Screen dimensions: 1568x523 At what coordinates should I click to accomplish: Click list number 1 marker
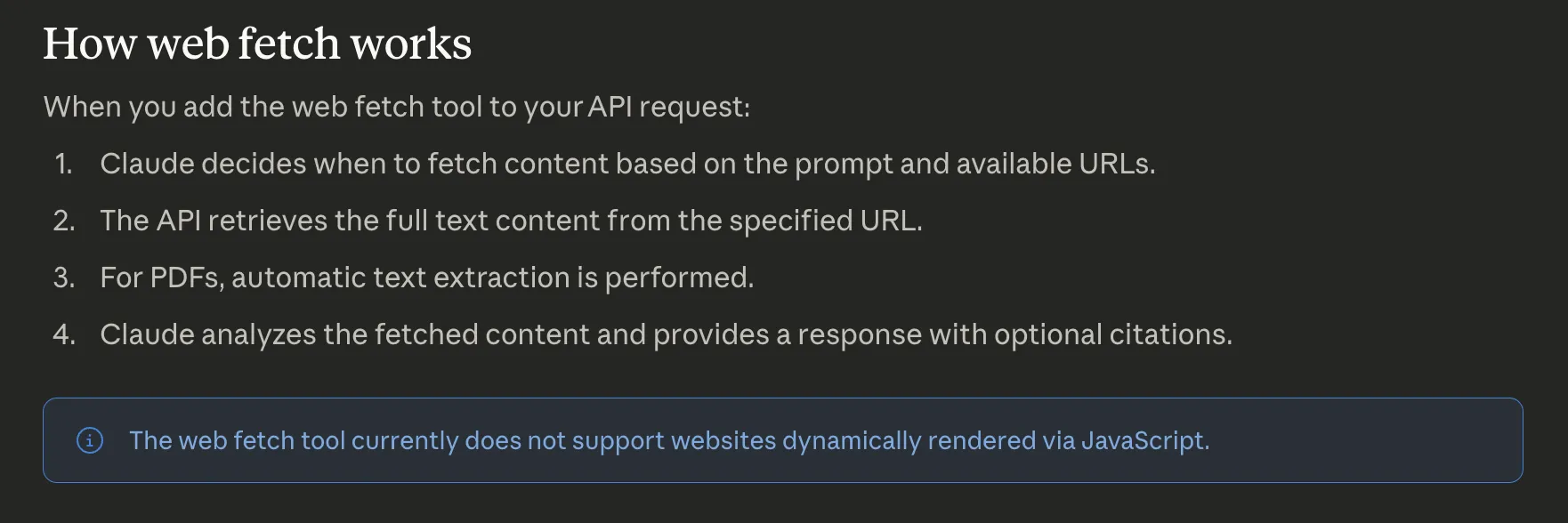(x=63, y=164)
